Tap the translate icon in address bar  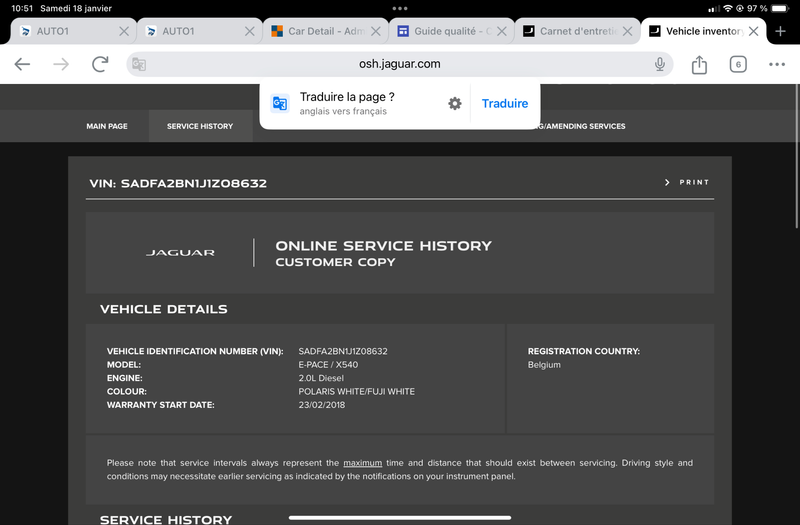point(139,64)
